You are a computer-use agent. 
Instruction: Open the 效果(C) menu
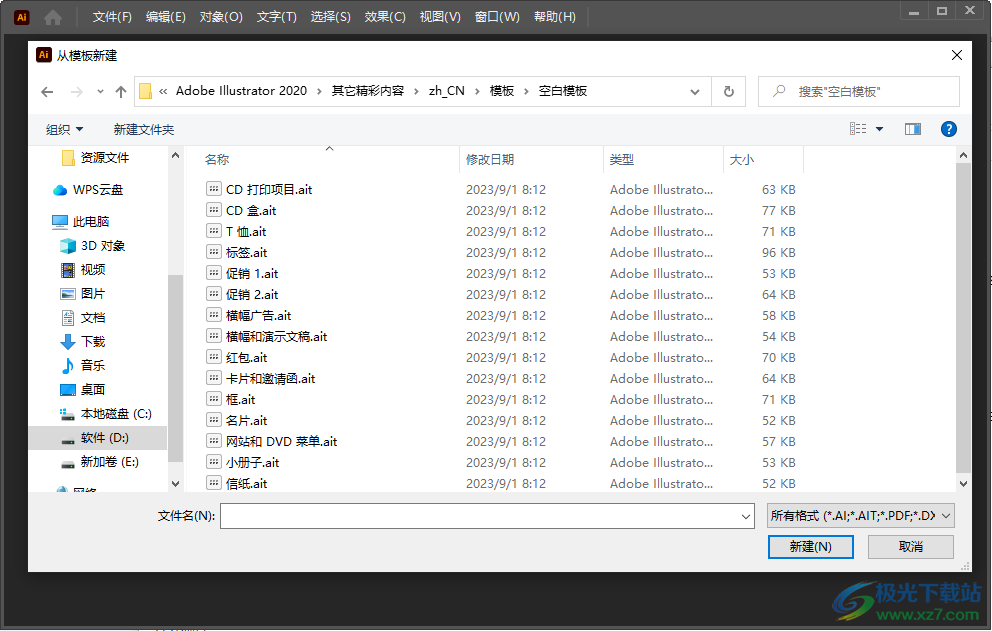[x=385, y=16]
